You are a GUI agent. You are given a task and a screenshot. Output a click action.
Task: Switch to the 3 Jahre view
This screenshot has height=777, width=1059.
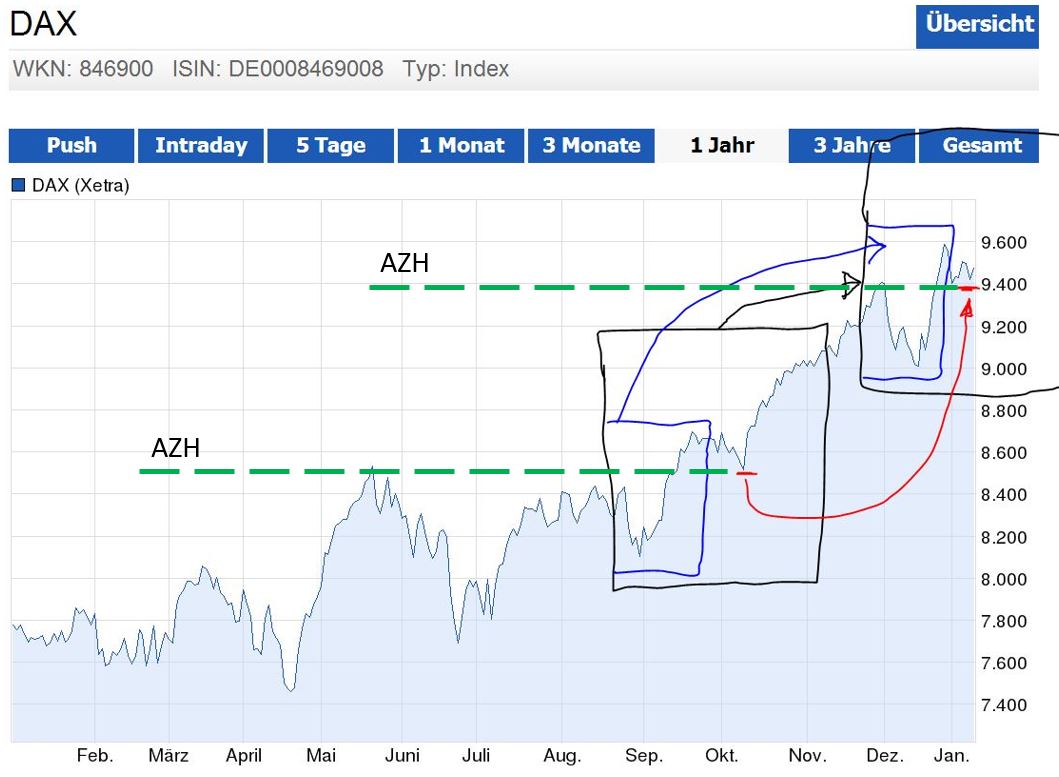click(x=851, y=146)
